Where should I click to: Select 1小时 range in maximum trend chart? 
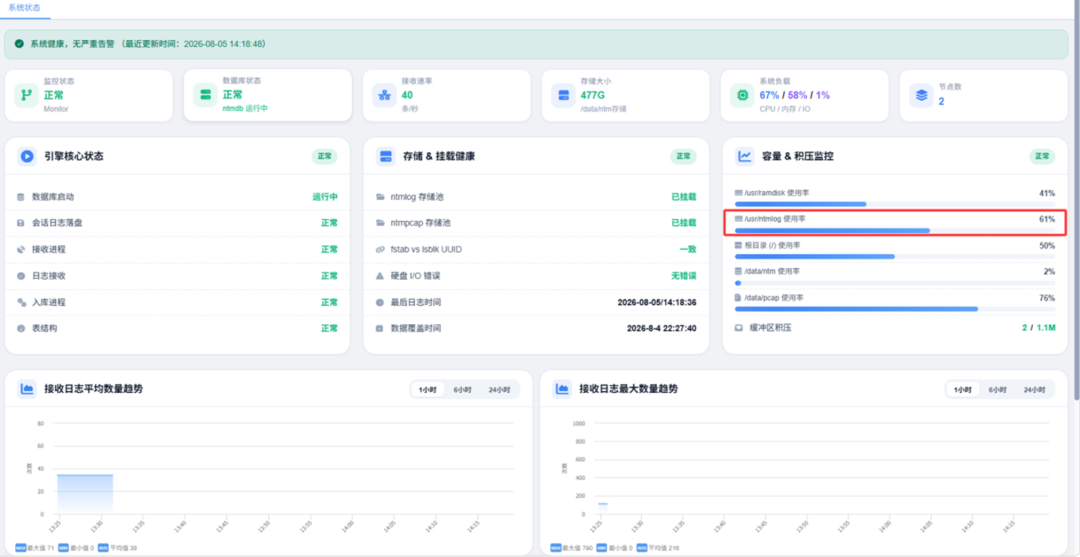click(x=963, y=390)
